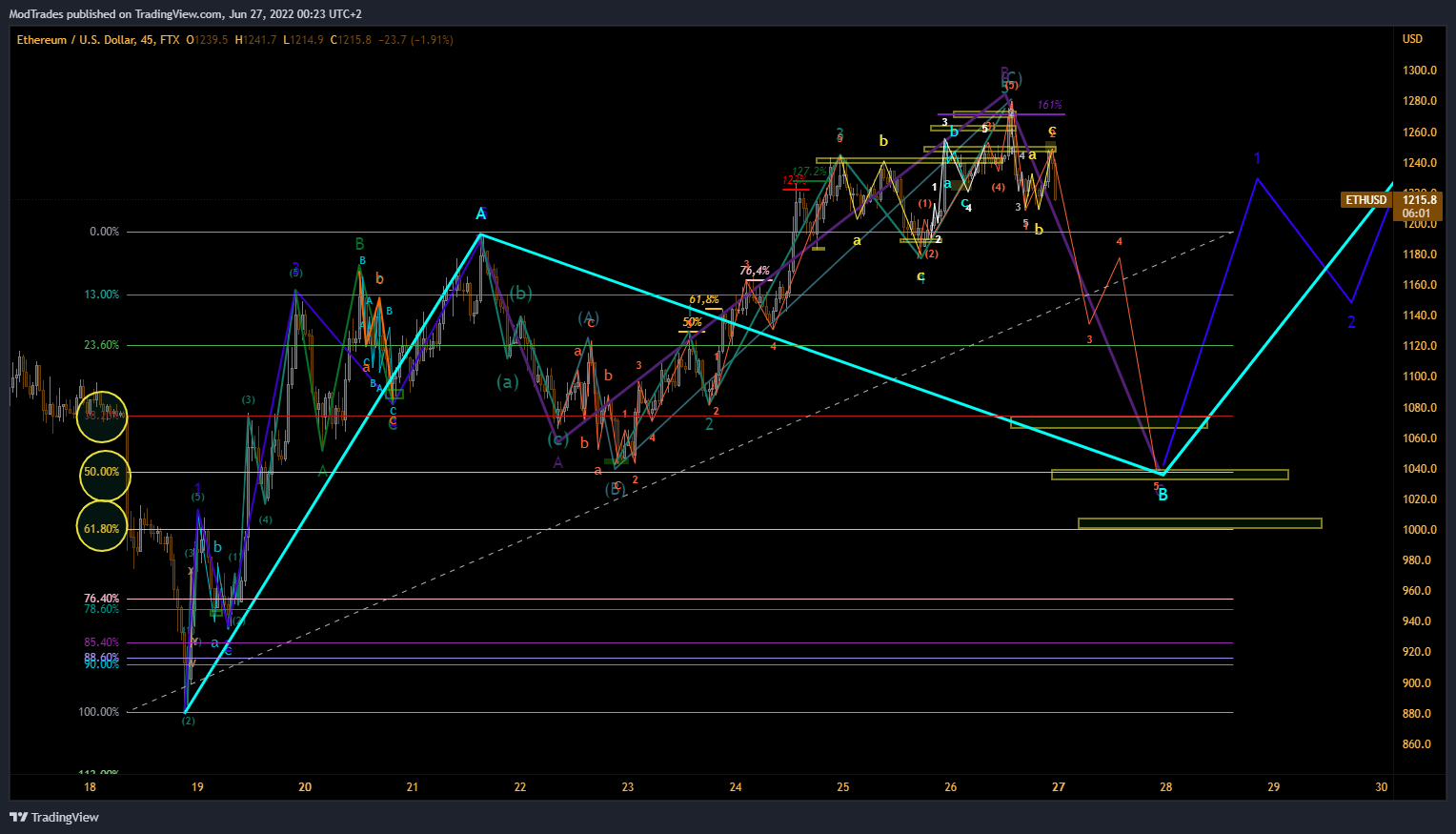The width and height of the screenshot is (1456, 834).
Task: Click the 23.60% Fibonacci level label
Action: pos(102,345)
